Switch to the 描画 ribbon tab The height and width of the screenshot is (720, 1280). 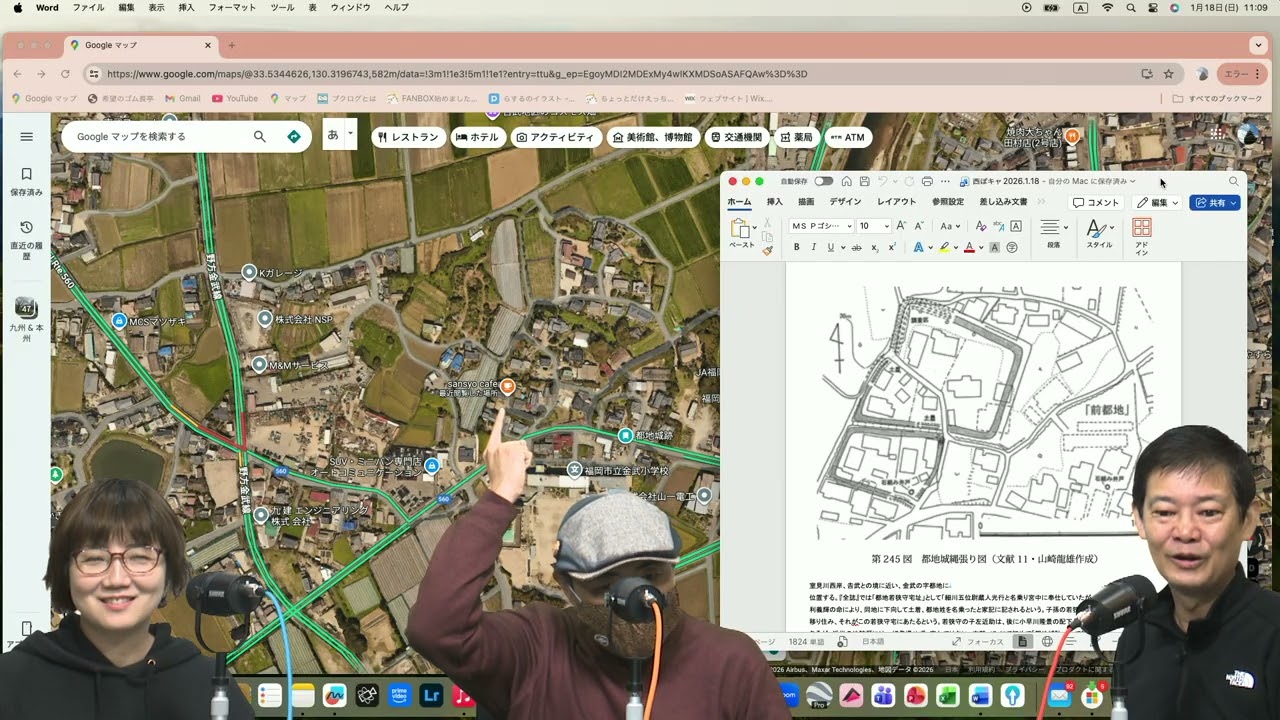click(806, 202)
